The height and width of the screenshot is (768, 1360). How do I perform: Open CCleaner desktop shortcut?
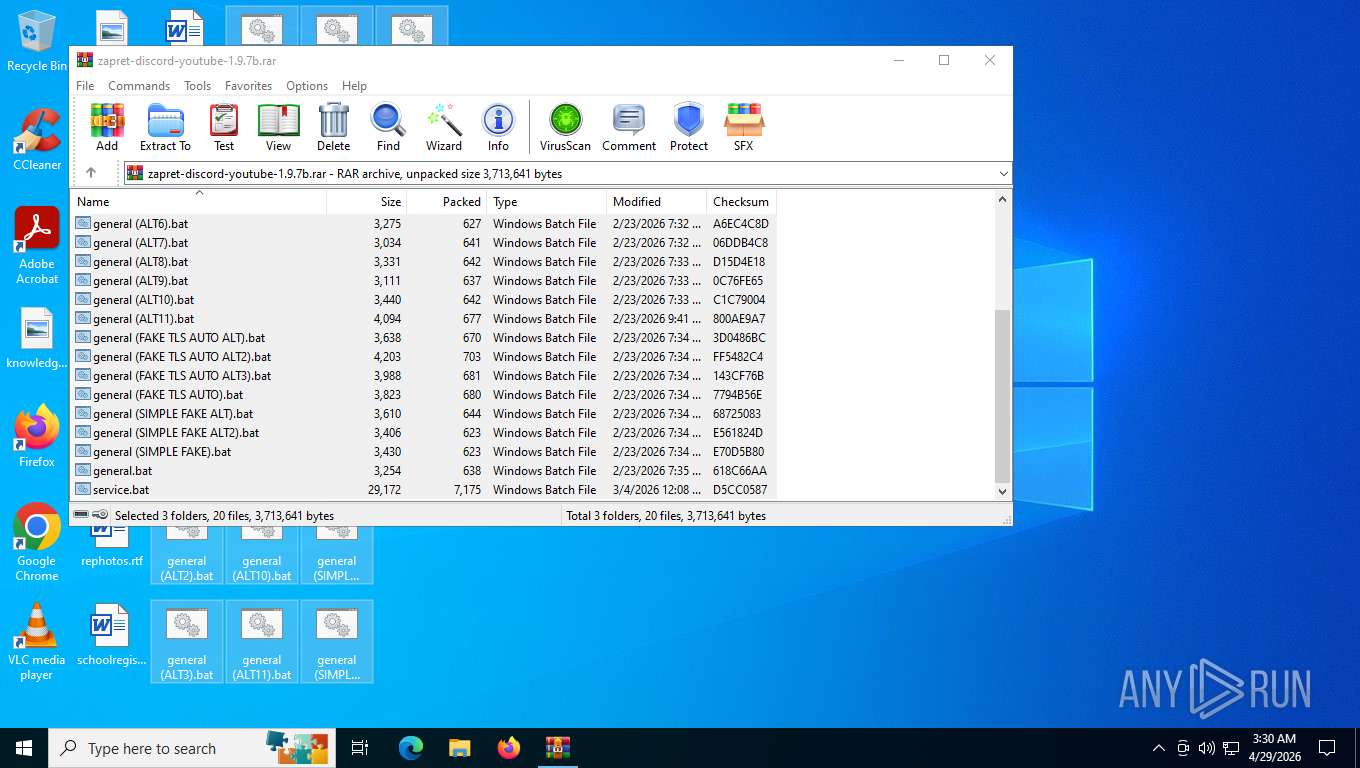coord(37,139)
